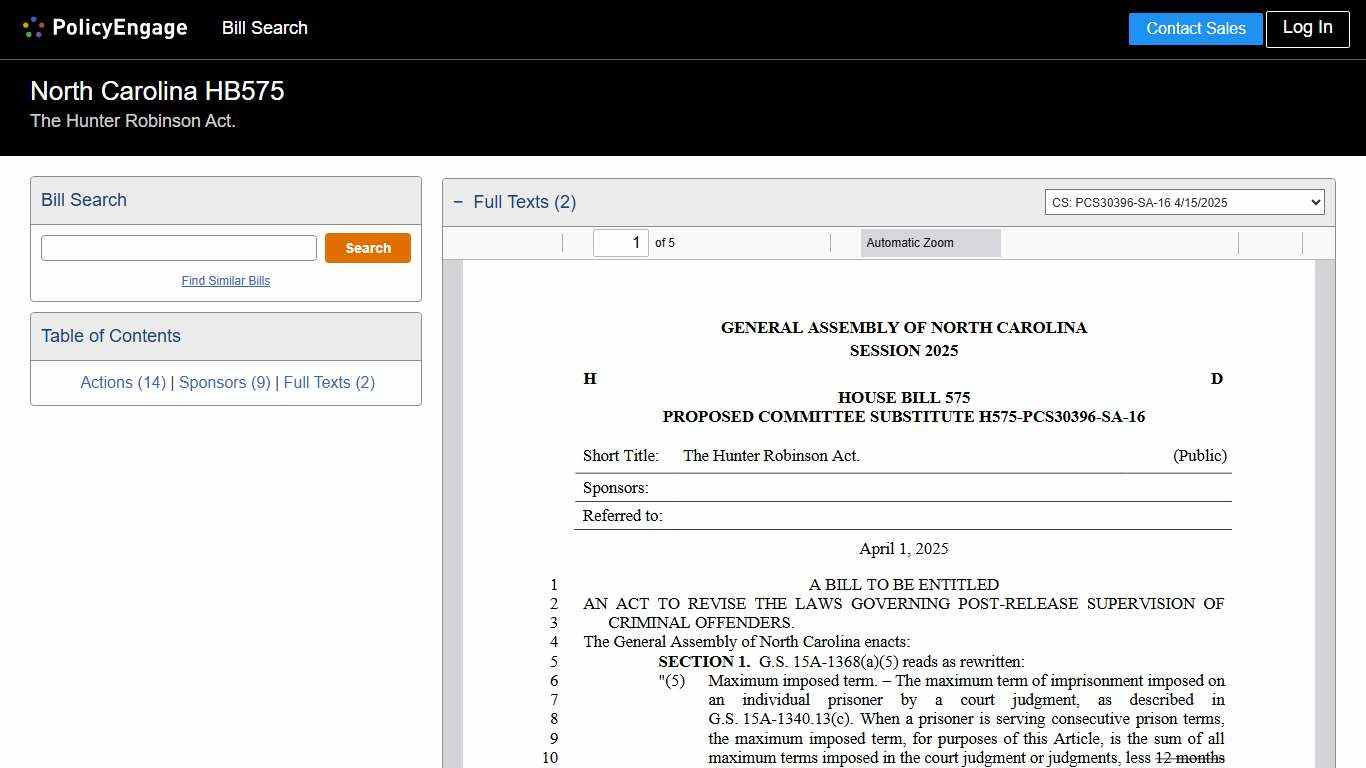Open the tools icon at toolbar's right edge
The width and height of the screenshot is (1366, 768).
click(x=1320, y=242)
